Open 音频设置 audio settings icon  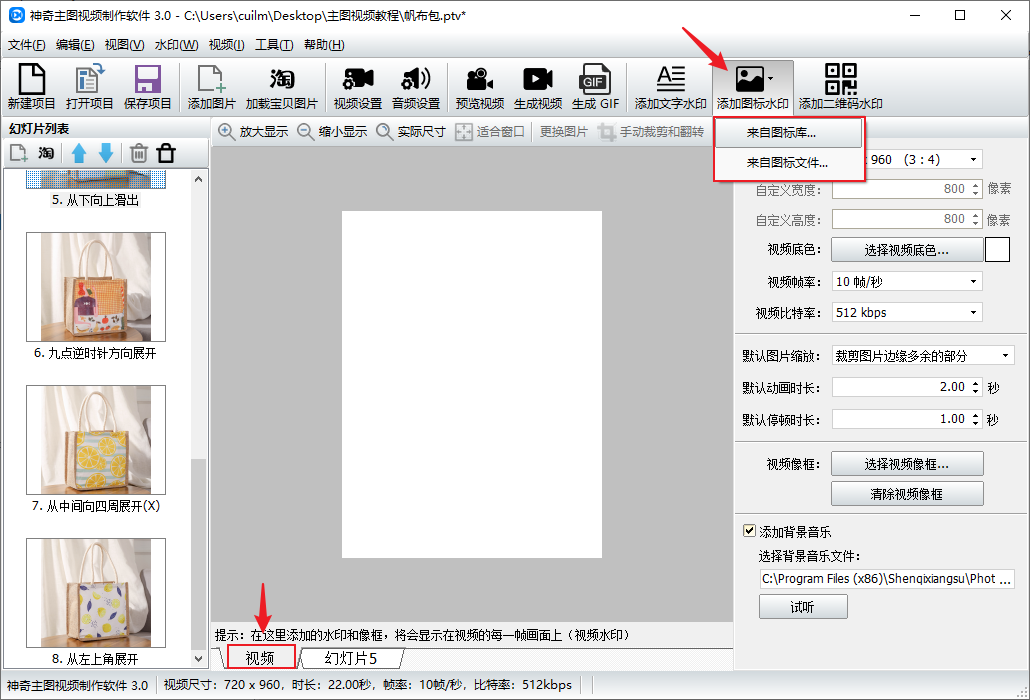tap(415, 86)
